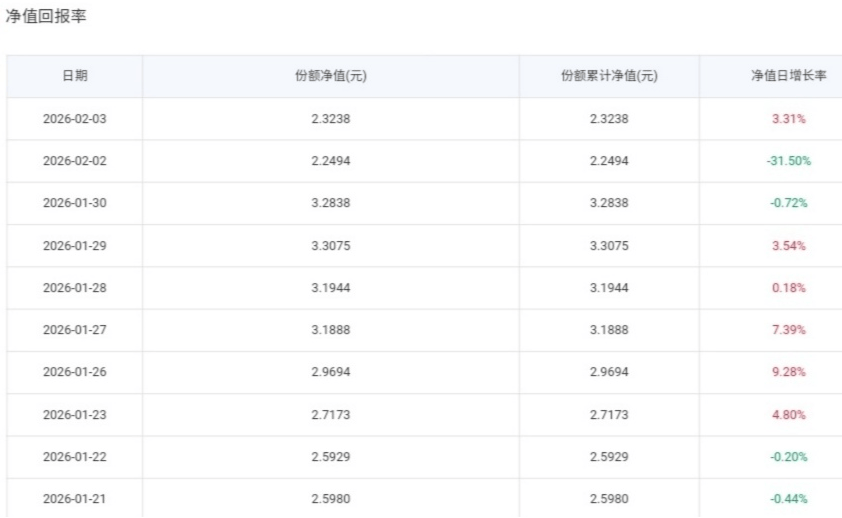Select the 2026-01-21 date cell

[x=74, y=499]
